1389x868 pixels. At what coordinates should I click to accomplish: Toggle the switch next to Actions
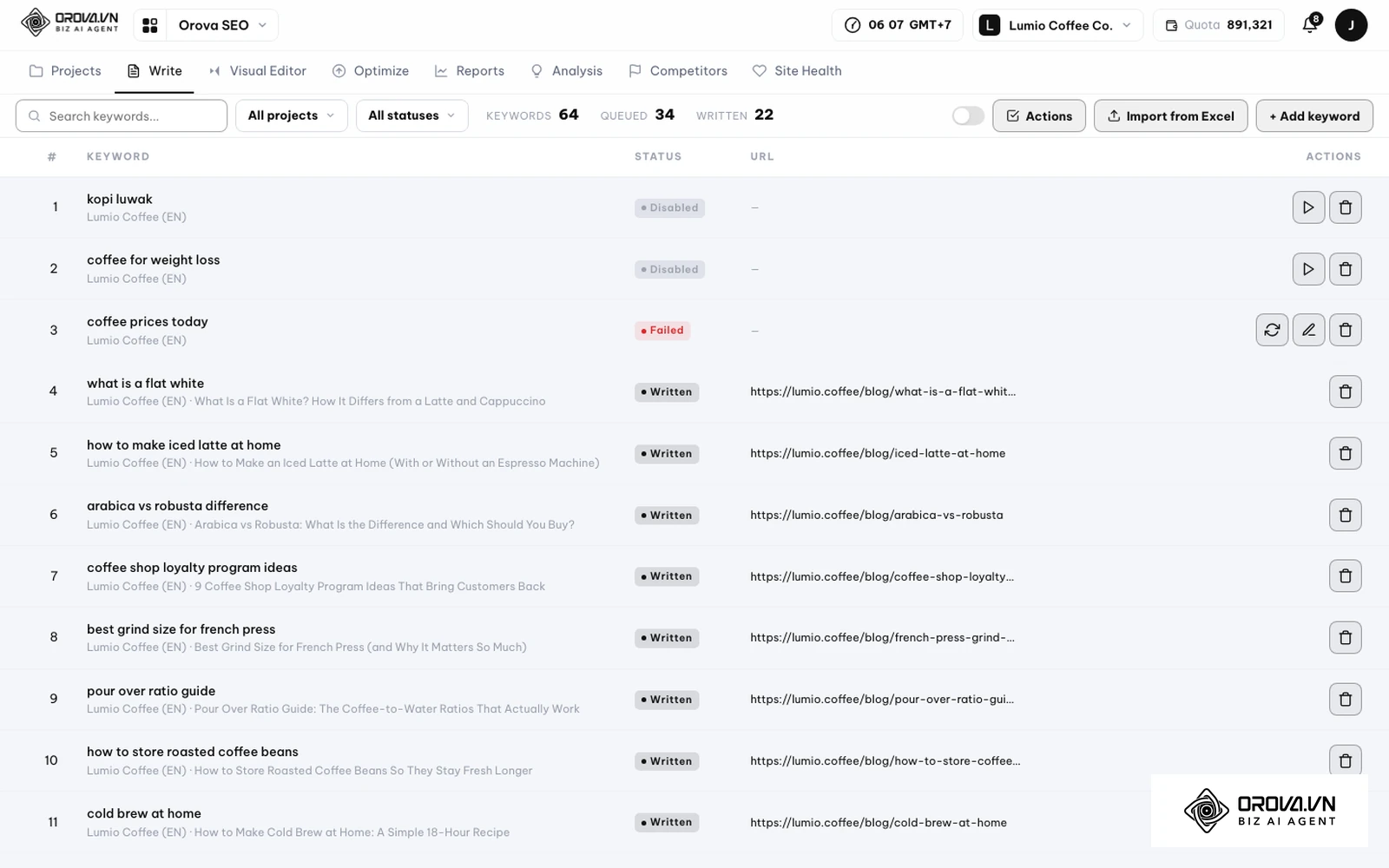click(968, 115)
